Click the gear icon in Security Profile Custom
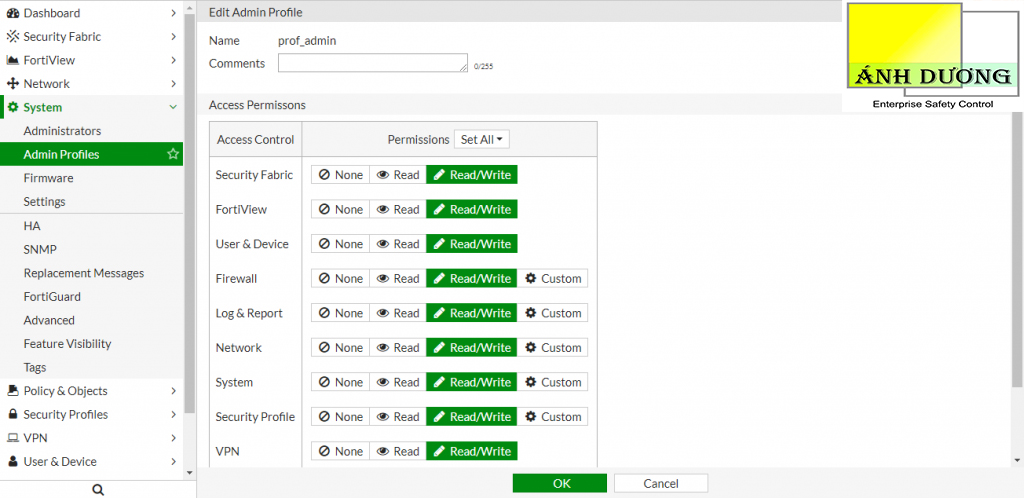The width and height of the screenshot is (1024, 498). pos(531,416)
